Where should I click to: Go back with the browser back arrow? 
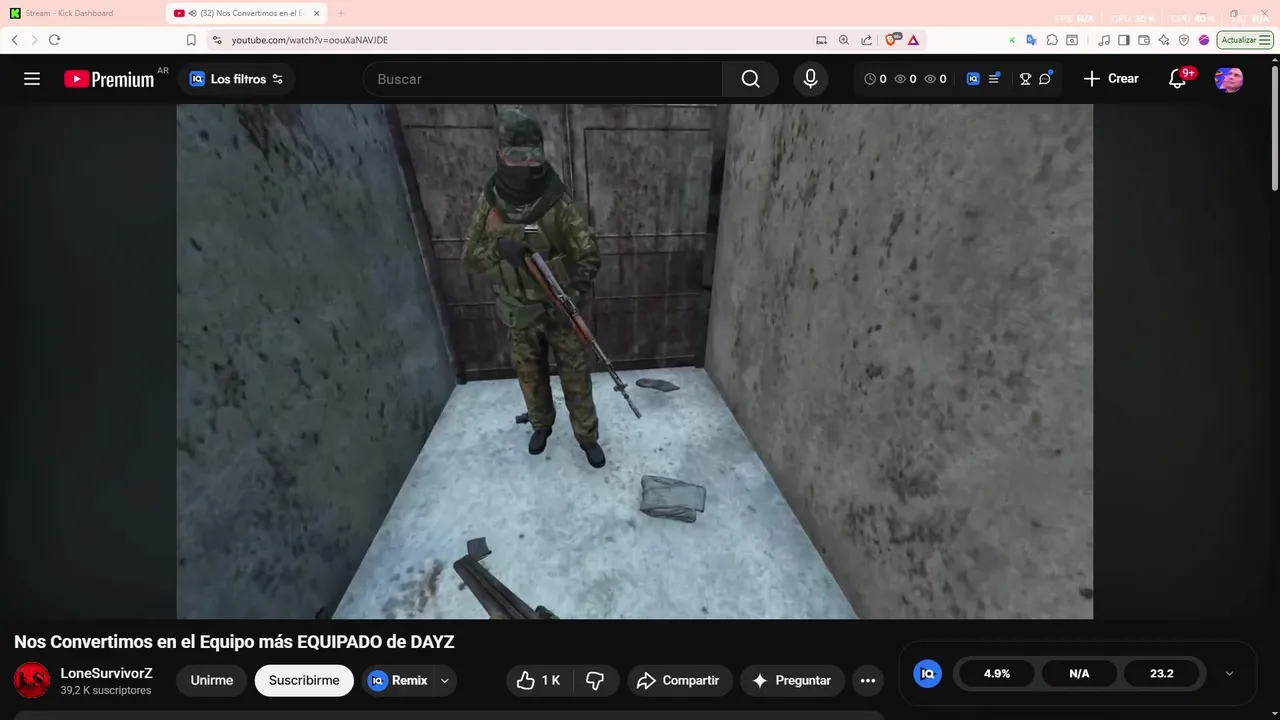[15, 40]
